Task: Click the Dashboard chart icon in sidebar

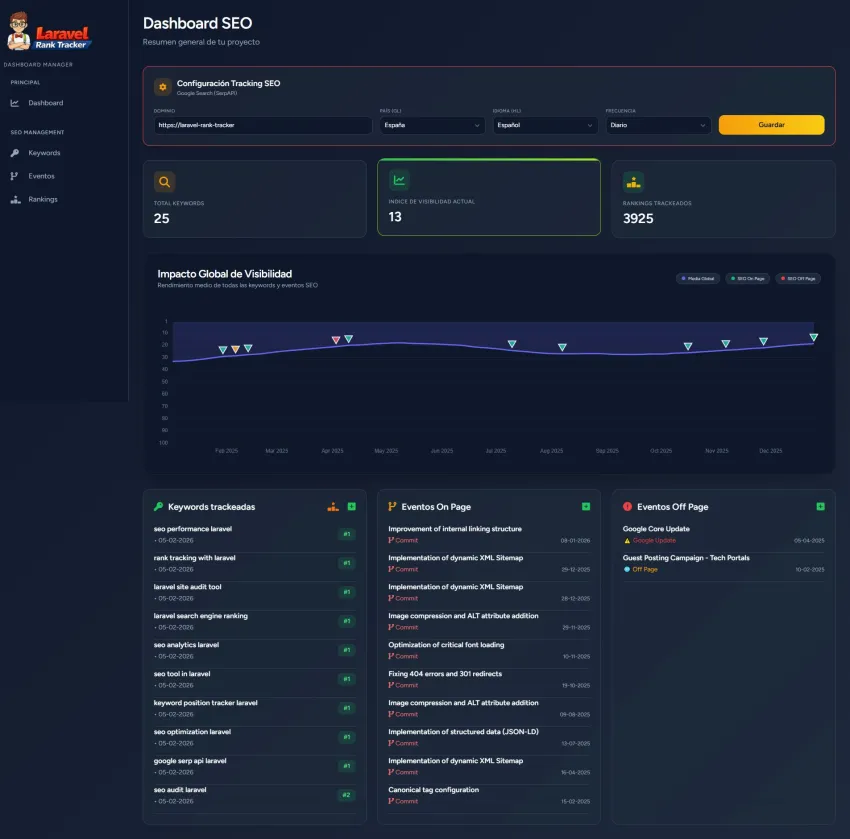Action: (15, 103)
